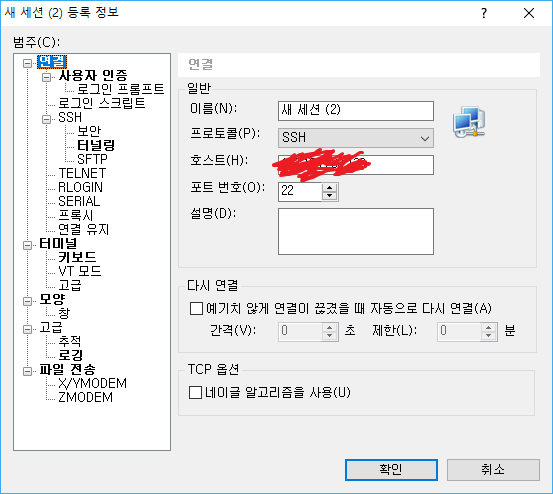Collapse the 모양 tree node
Viewport: 553px width, 494px height.
27,301
